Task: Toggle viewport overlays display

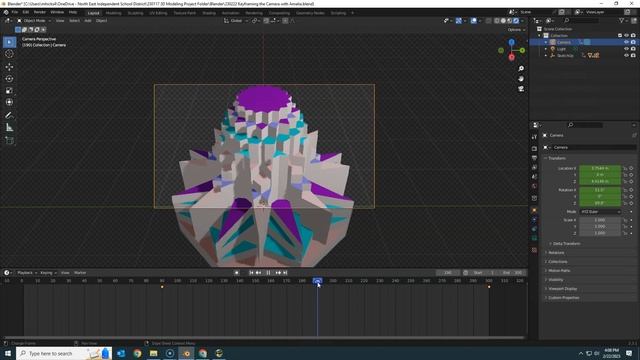Action: (473, 21)
